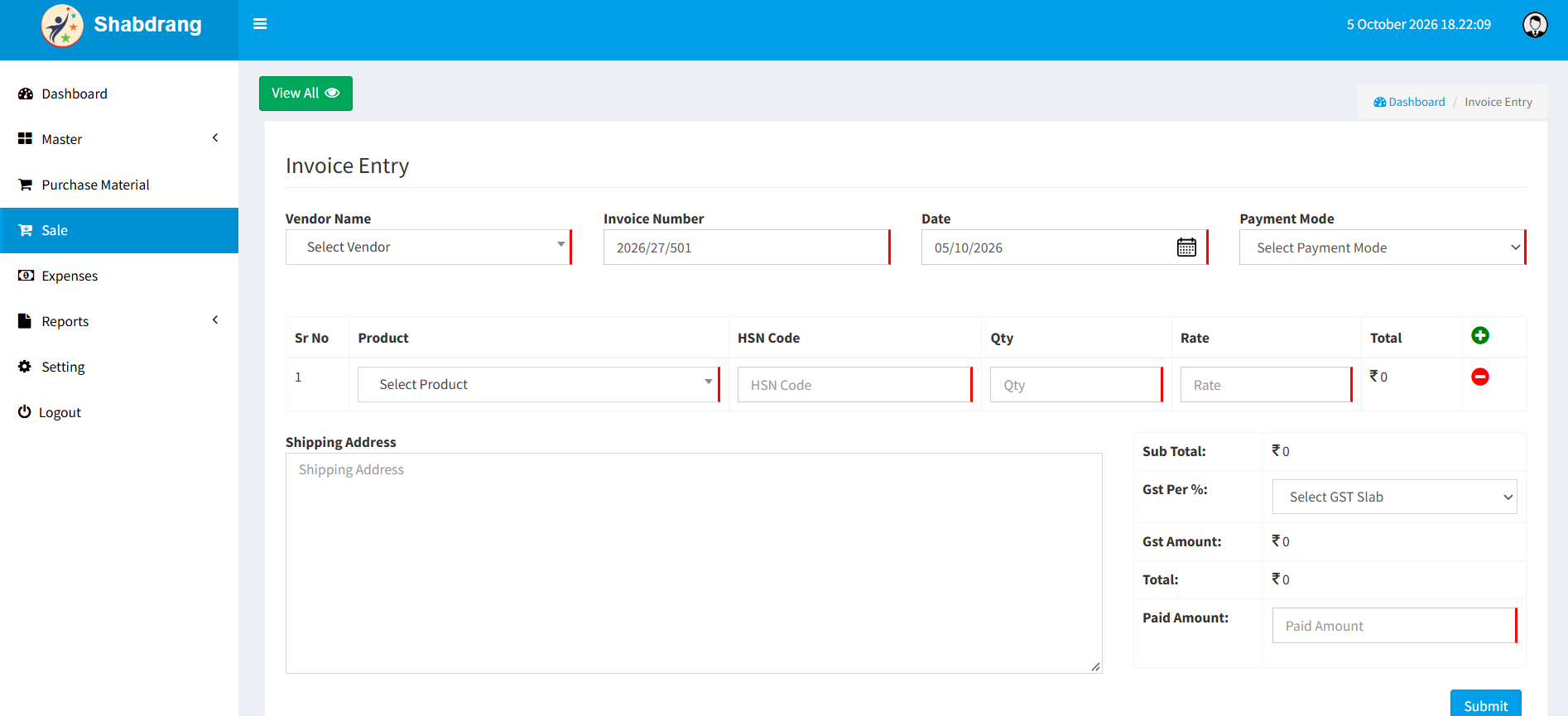Screen dimensions: 1568x716
Task: Open the Select GST Slab dropdown
Action: [1395, 497]
